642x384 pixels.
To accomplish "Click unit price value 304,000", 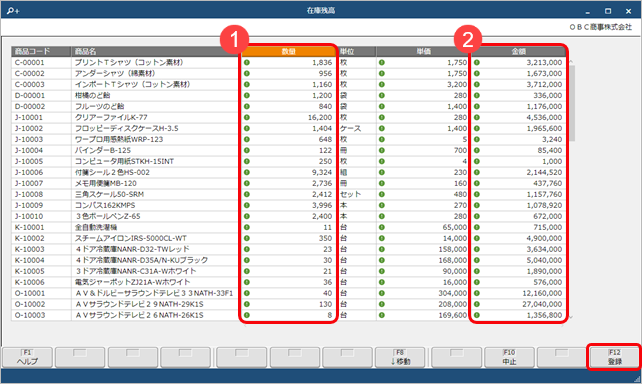I will pyautogui.click(x=452, y=293).
